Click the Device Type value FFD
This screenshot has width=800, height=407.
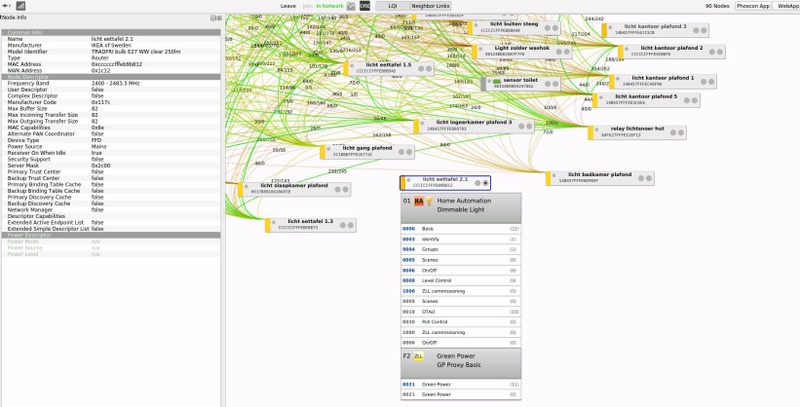point(96,140)
